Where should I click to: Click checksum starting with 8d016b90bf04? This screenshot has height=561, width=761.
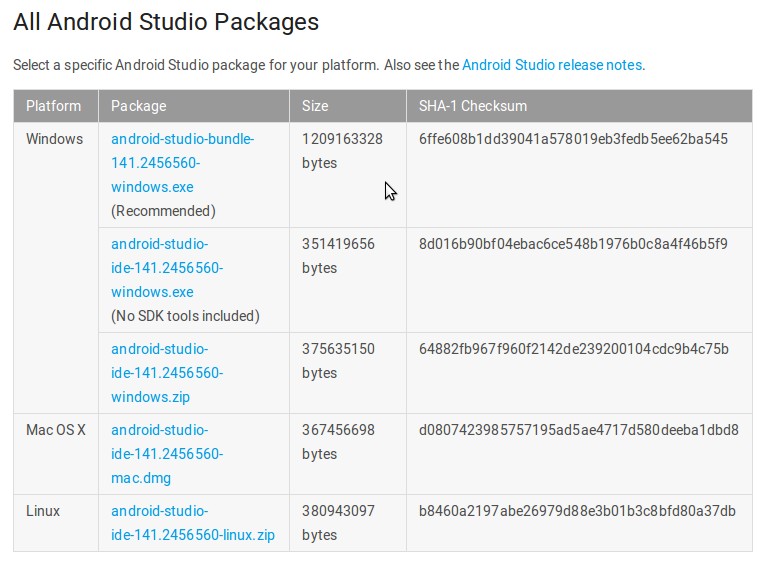[573, 244]
